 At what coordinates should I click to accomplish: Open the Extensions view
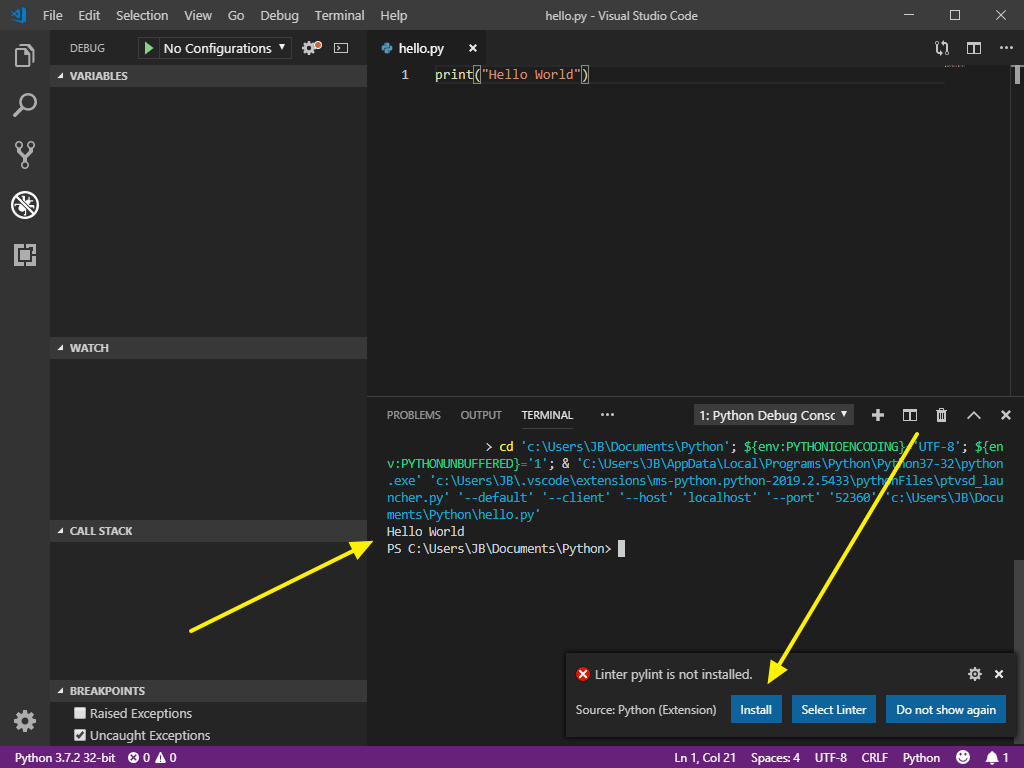click(25, 255)
